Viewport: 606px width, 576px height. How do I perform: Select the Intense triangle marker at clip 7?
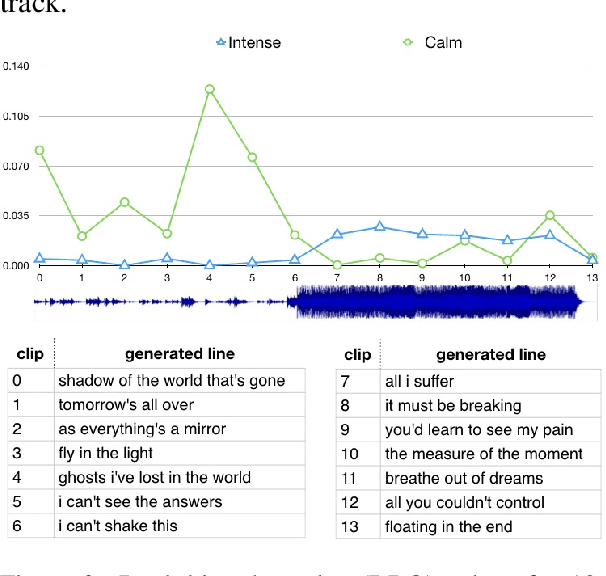337,234
